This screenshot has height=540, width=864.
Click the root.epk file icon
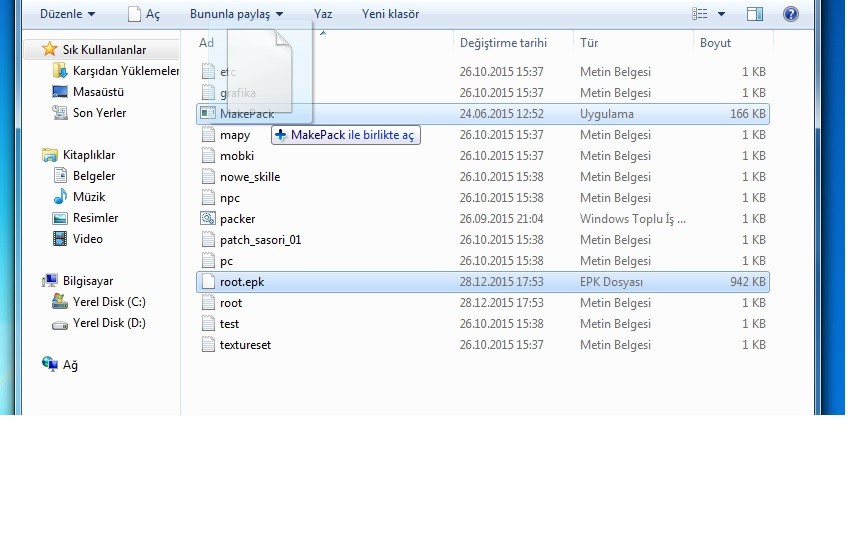pos(208,281)
